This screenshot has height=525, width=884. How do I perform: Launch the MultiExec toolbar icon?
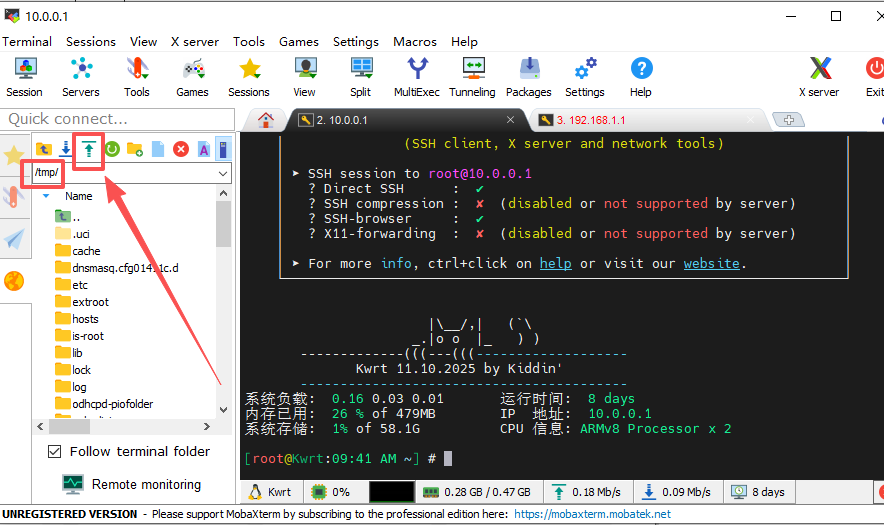[417, 77]
